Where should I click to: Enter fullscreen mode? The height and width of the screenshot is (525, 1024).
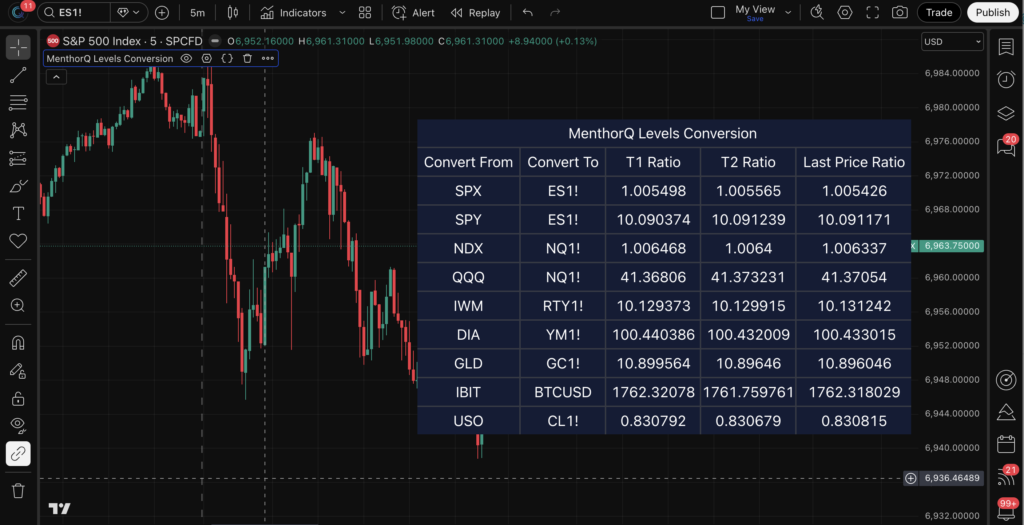coord(872,12)
